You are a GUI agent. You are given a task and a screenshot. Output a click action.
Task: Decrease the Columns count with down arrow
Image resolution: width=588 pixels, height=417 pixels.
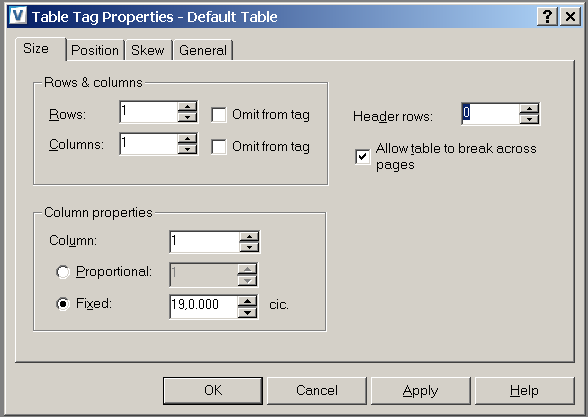pyautogui.click(x=187, y=148)
